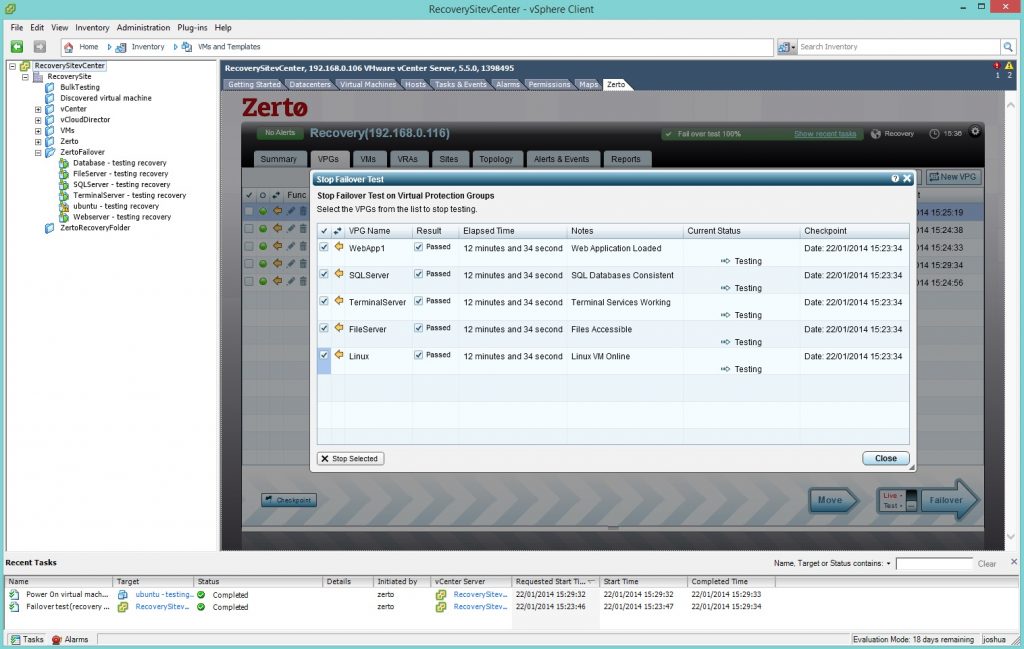Click the WebApp1 row direction arrow icon
Image resolution: width=1024 pixels, height=649 pixels.
tap(339, 247)
